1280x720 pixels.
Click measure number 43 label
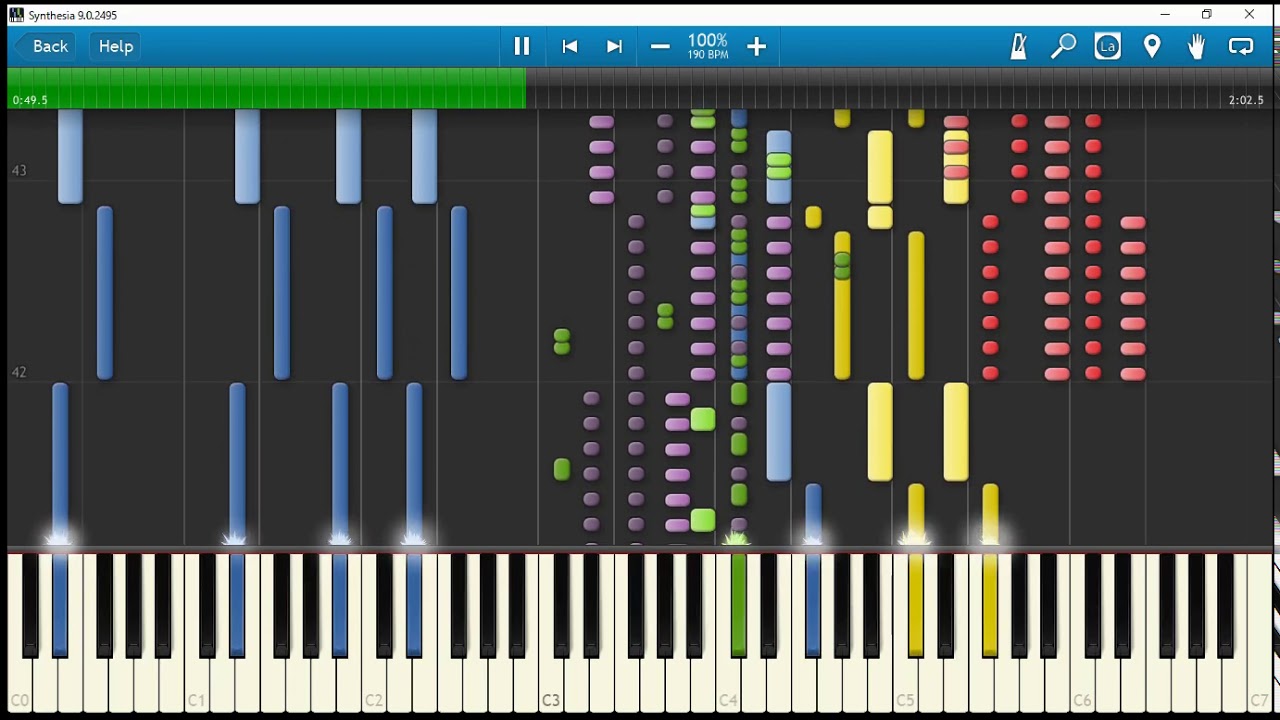point(19,171)
